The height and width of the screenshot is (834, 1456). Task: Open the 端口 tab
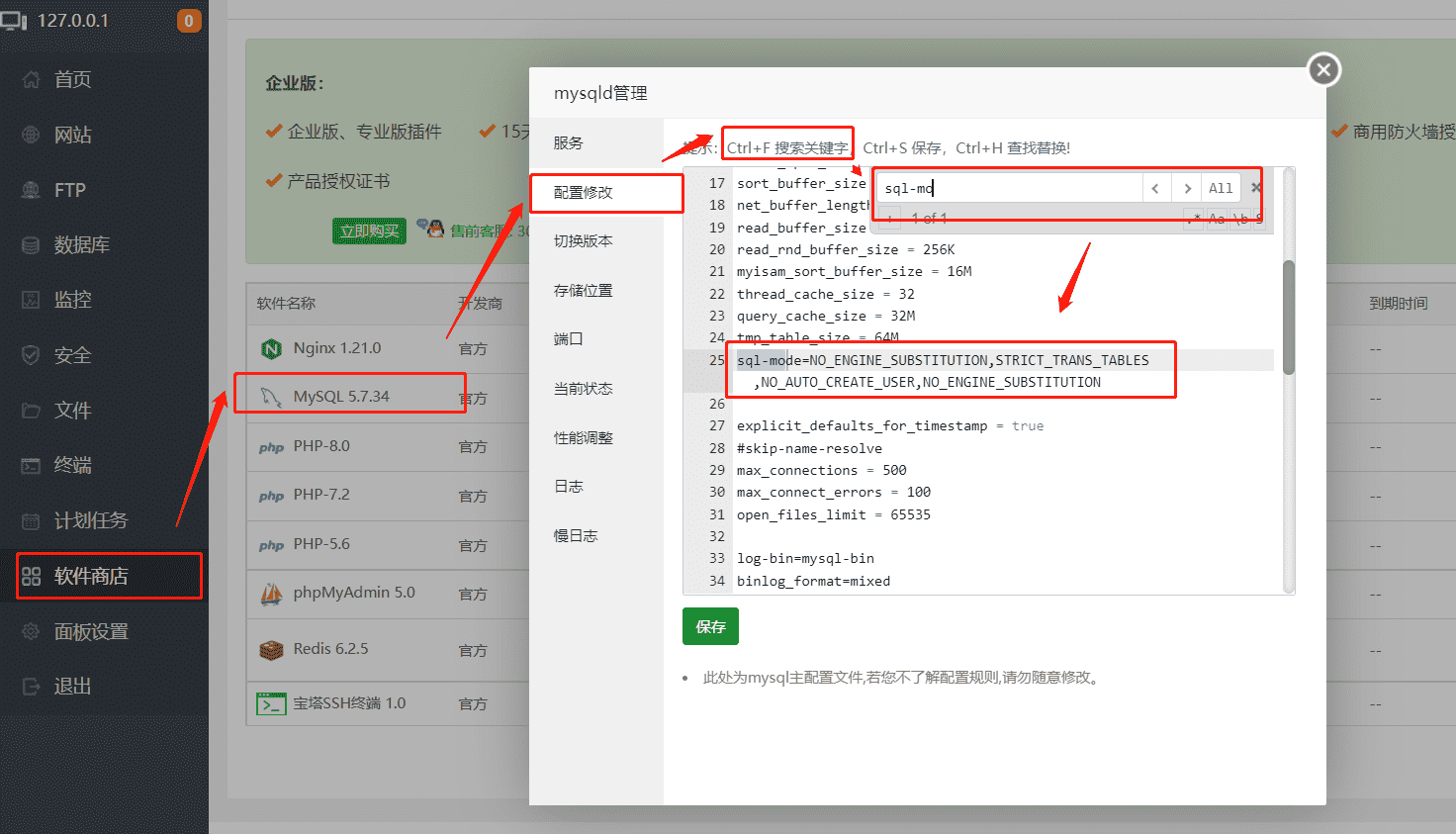pyautogui.click(x=596, y=338)
